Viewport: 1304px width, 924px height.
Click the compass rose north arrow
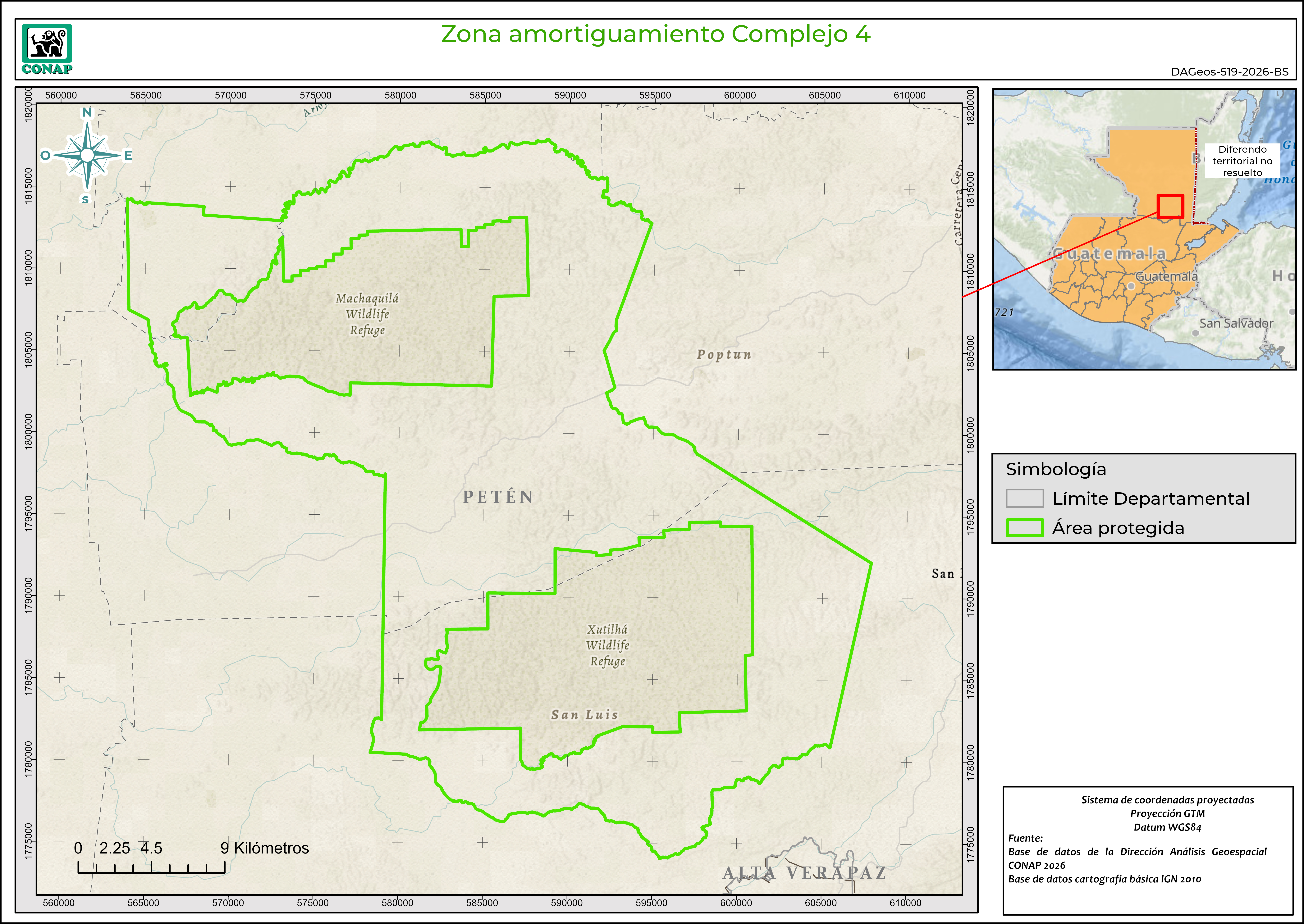(87, 155)
